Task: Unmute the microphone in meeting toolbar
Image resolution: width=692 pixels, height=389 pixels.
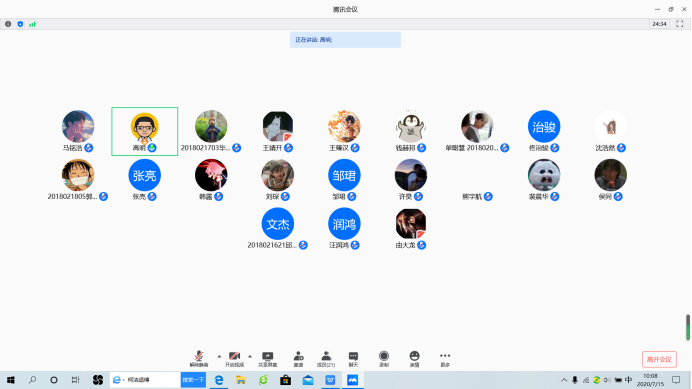Action: [199, 359]
